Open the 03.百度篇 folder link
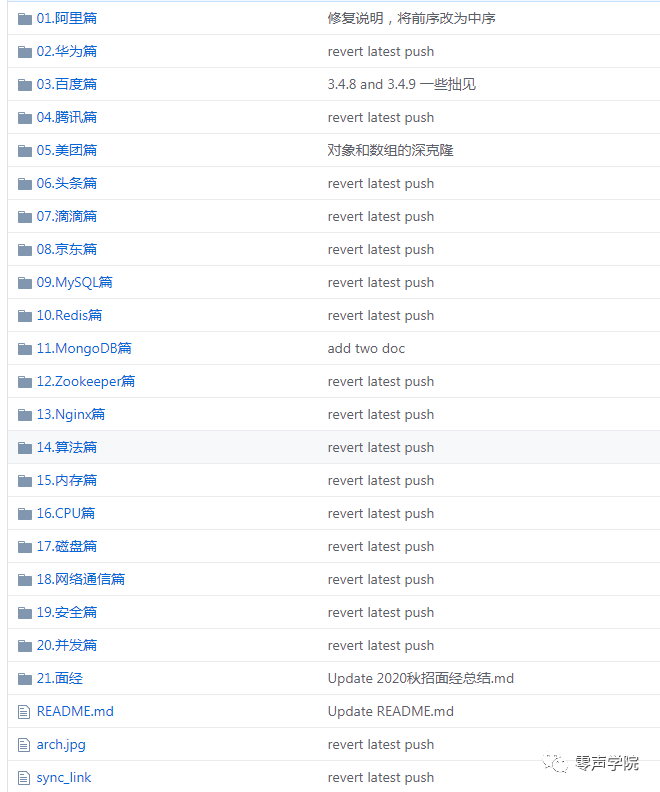 tap(67, 84)
